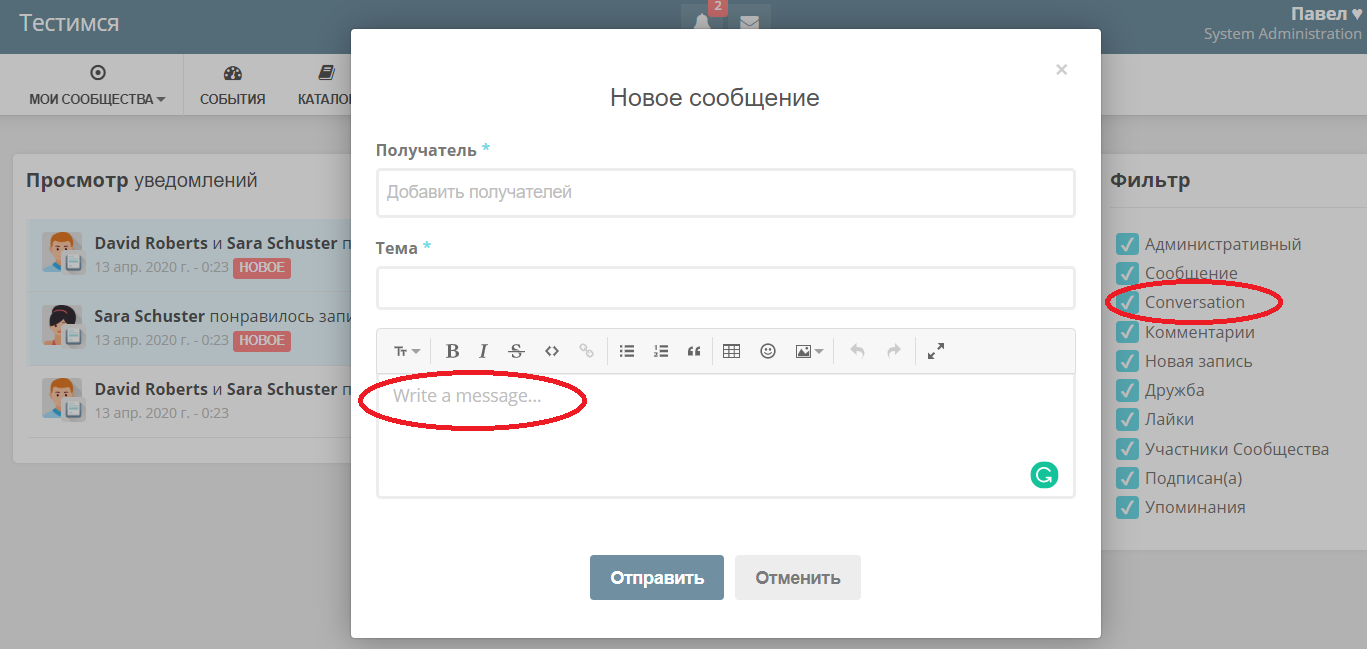
Task: Insert a blockquote
Action: pyautogui.click(x=693, y=351)
